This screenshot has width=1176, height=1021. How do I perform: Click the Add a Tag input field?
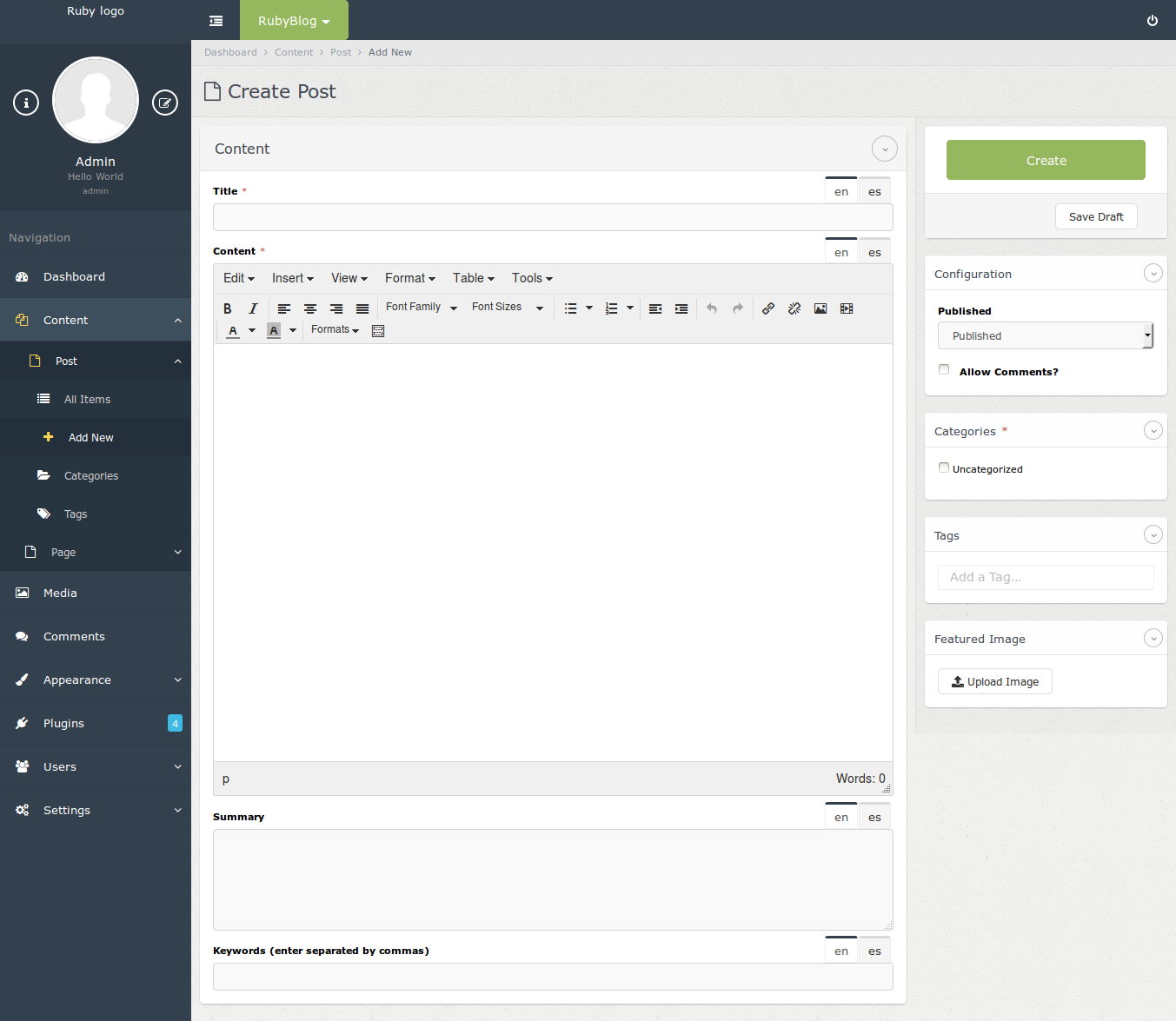(x=1046, y=577)
